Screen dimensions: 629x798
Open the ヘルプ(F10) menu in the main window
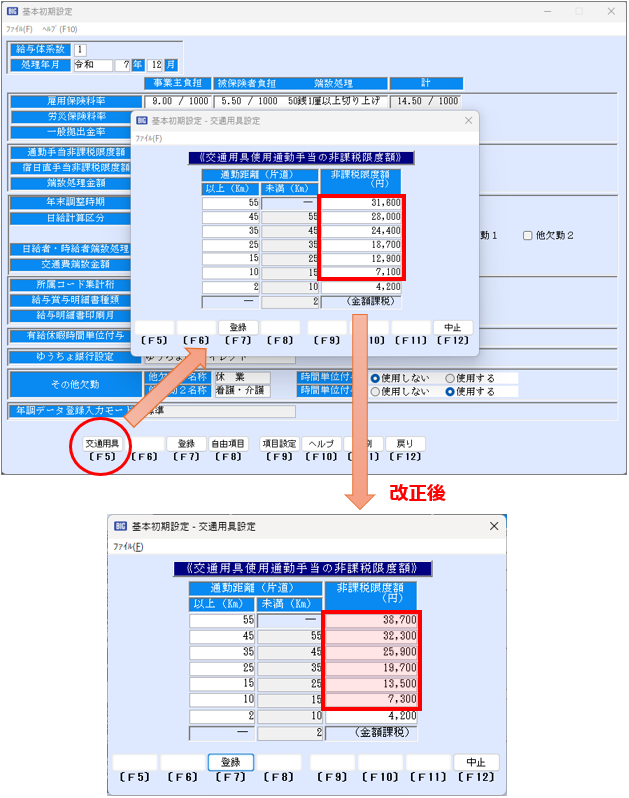point(59,30)
